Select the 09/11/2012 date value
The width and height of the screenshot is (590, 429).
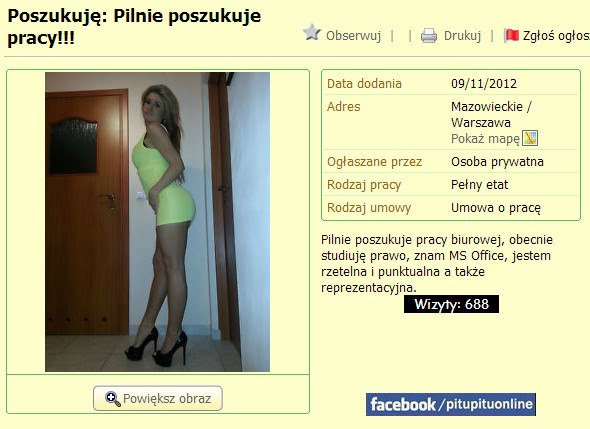(484, 84)
